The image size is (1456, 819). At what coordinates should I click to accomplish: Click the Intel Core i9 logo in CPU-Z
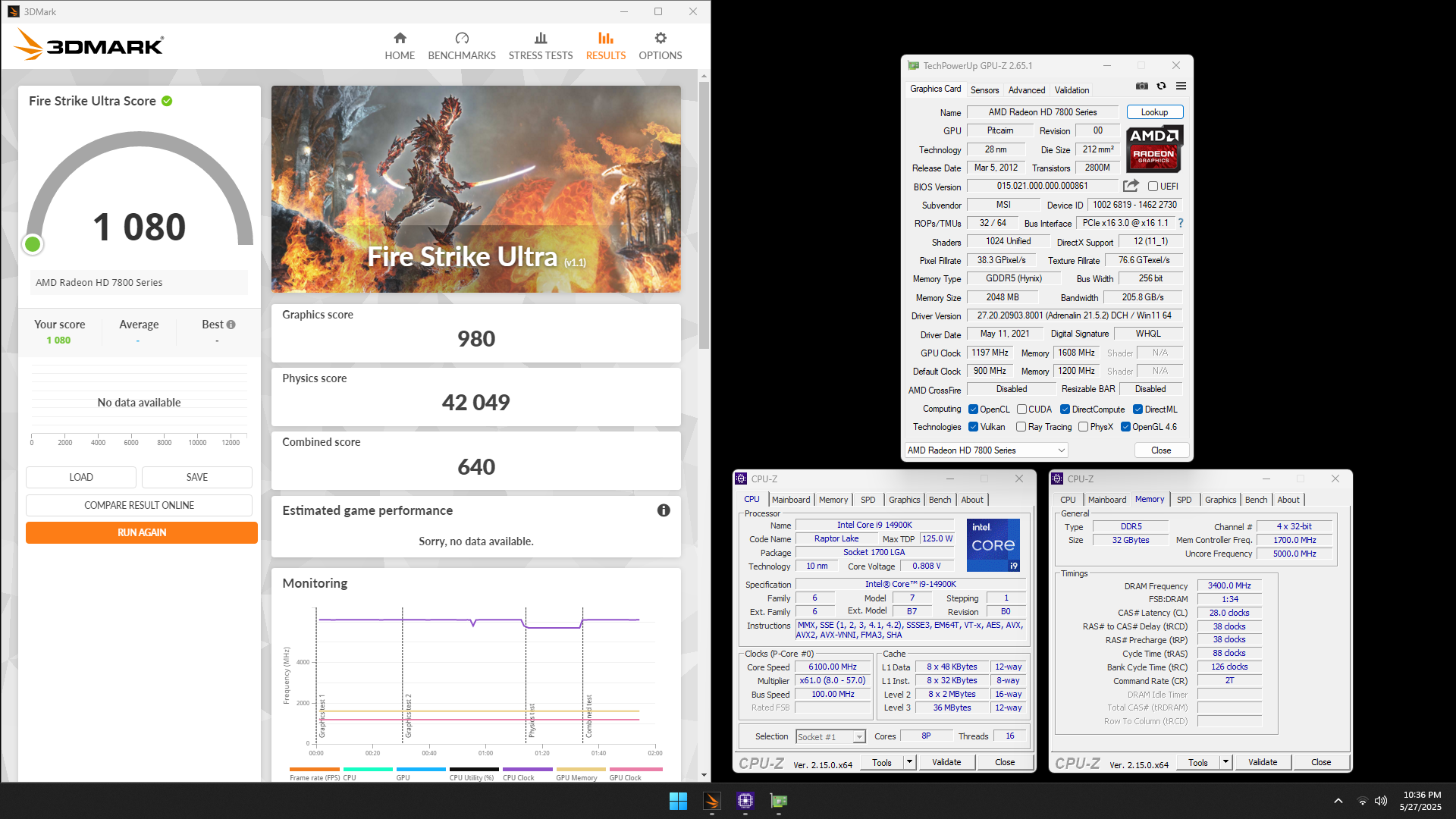993,544
